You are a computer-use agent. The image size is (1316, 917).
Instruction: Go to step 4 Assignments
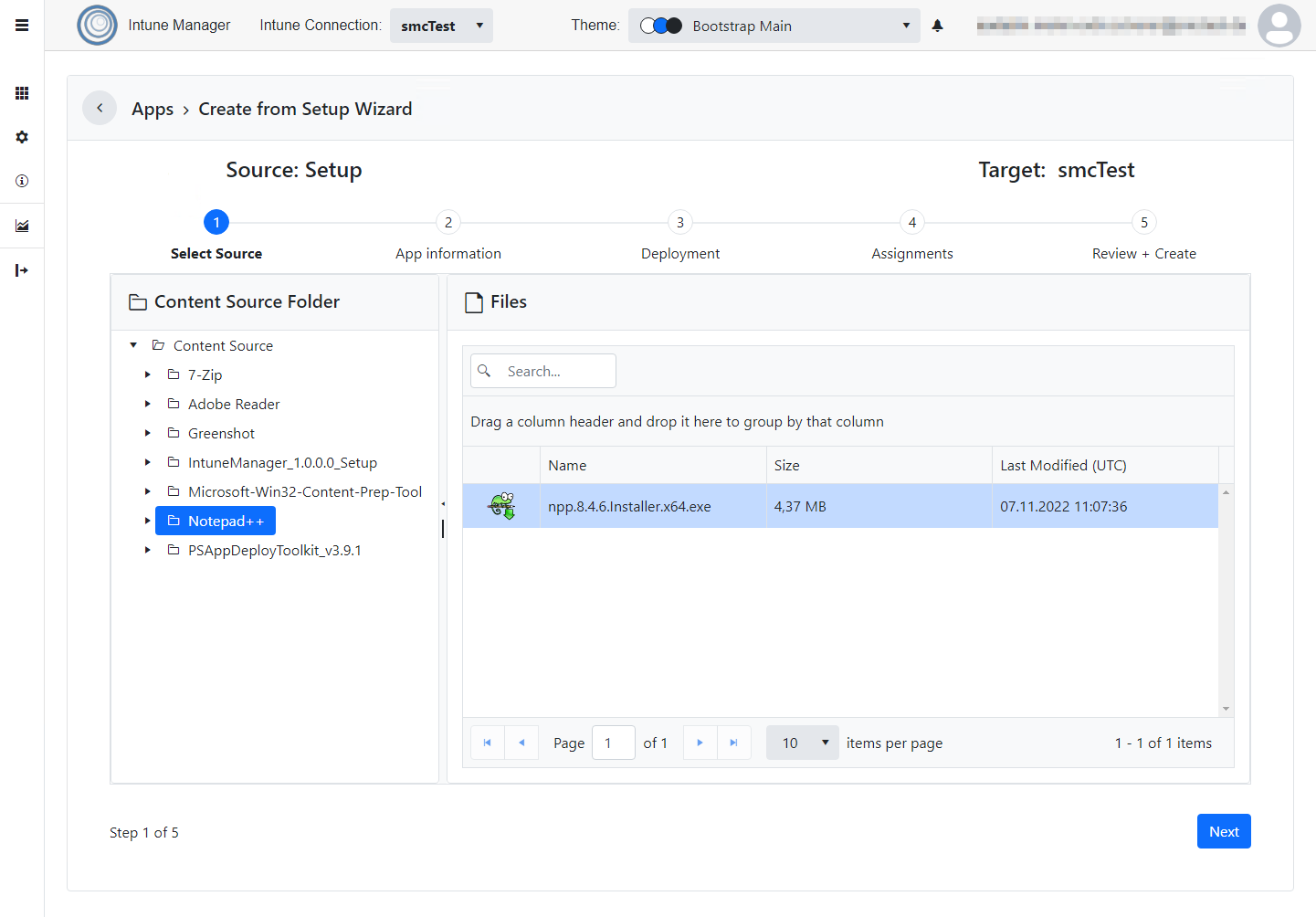tap(912, 222)
